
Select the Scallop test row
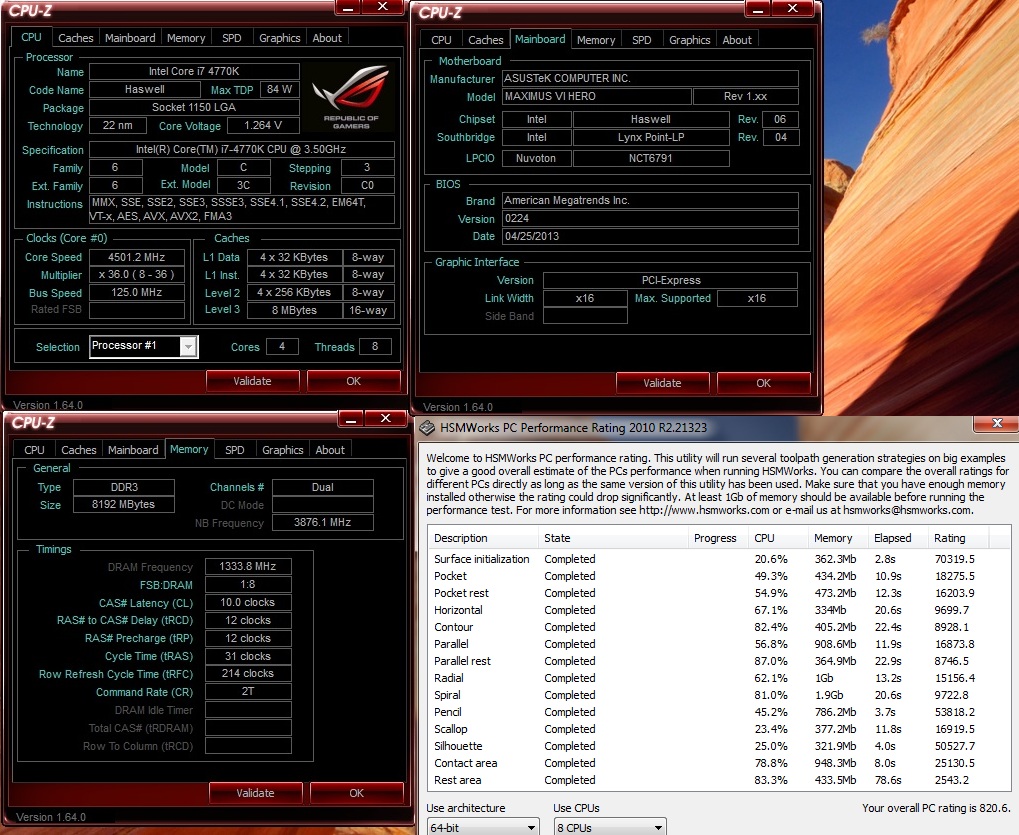718,729
